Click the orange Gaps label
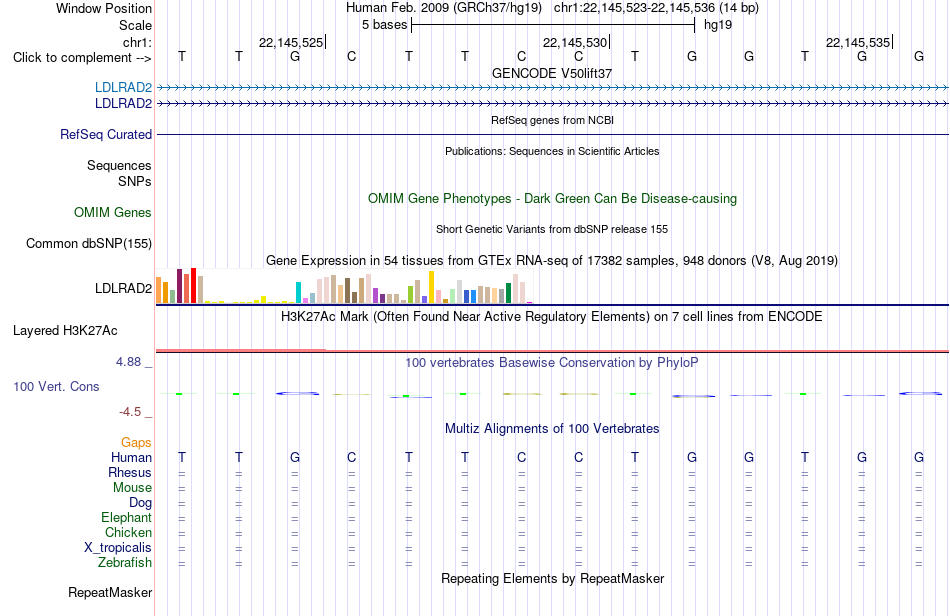This screenshot has width=950, height=616. [136, 443]
